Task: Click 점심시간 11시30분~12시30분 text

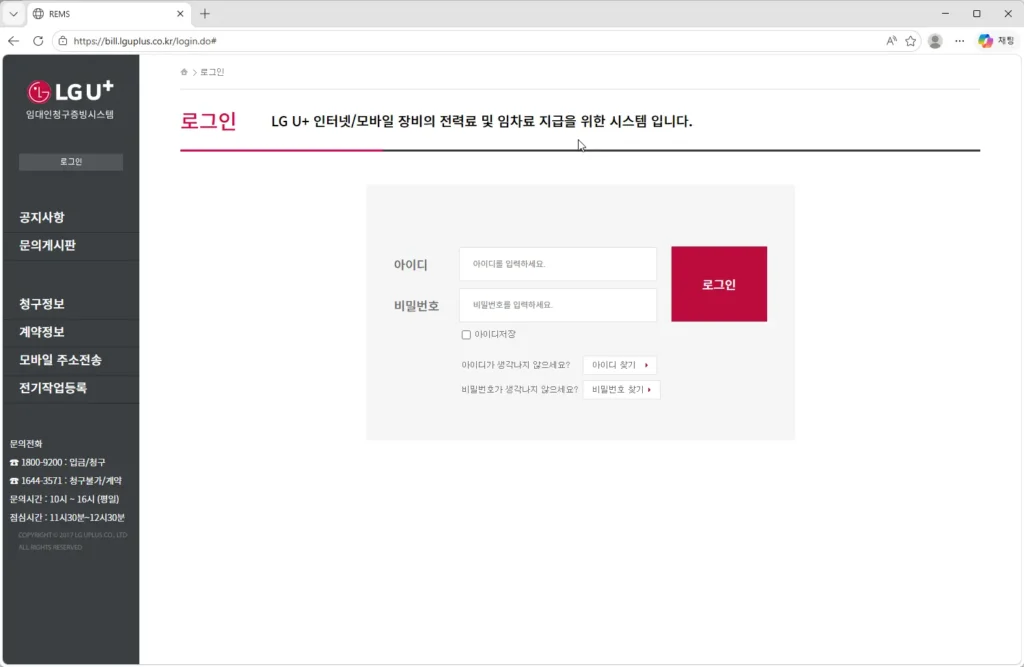Action: [x=67, y=517]
